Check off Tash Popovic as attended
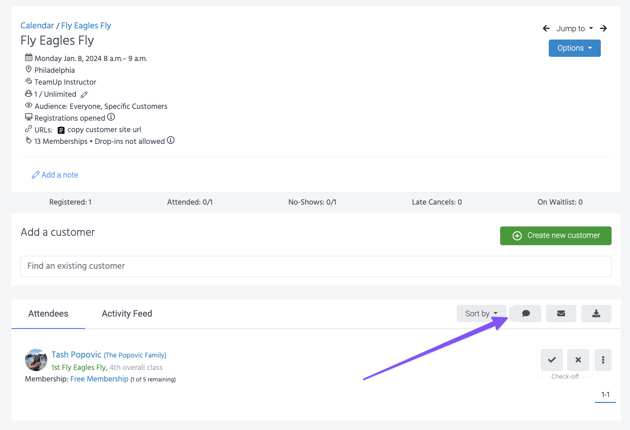This screenshot has height=430, width=630. pos(551,360)
